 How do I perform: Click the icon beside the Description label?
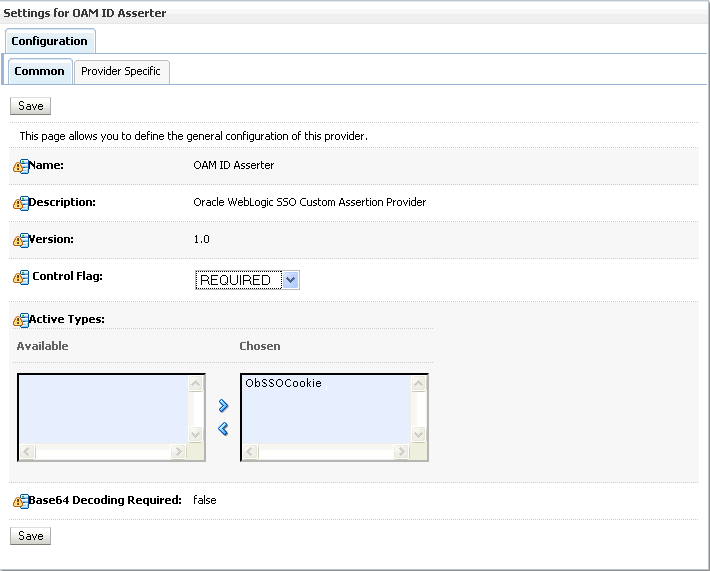point(20,203)
